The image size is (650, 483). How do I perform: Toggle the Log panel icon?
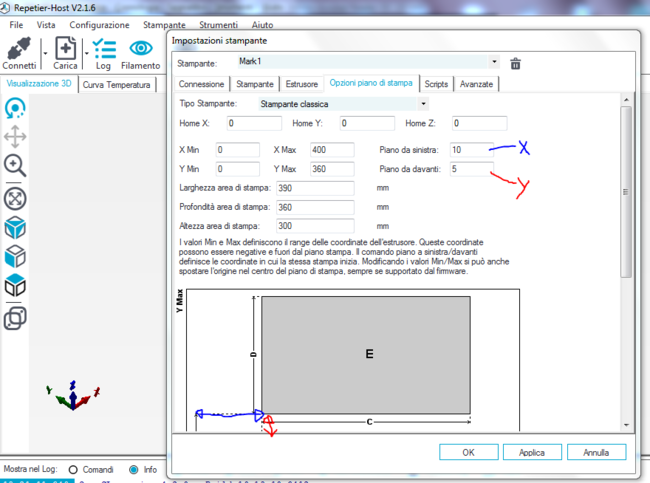pyautogui.click(x=103, y=48)
